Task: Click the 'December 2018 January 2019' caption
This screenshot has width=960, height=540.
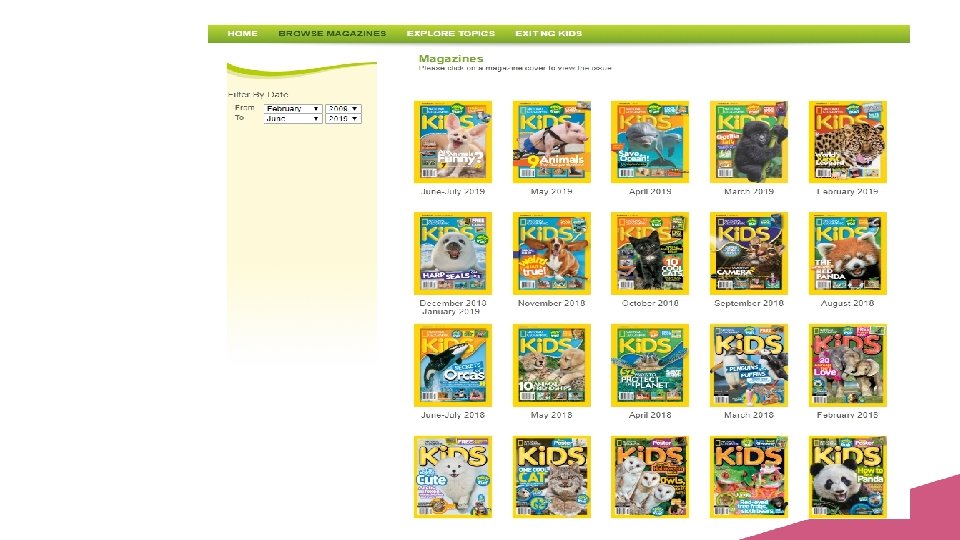Action: pyautogui.click(x=452, y=307)
